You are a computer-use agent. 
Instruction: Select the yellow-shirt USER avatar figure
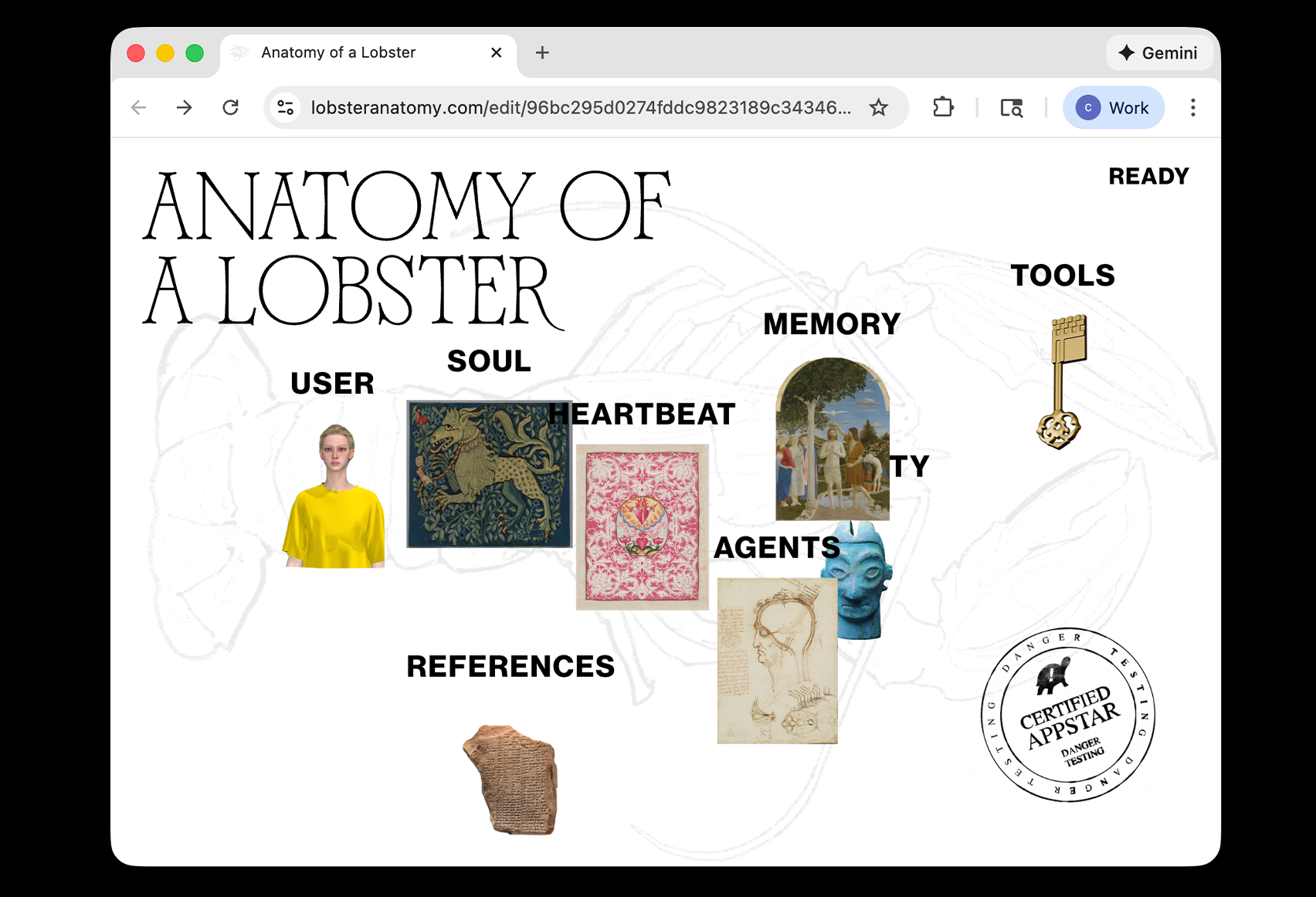[x=334, y=496]
